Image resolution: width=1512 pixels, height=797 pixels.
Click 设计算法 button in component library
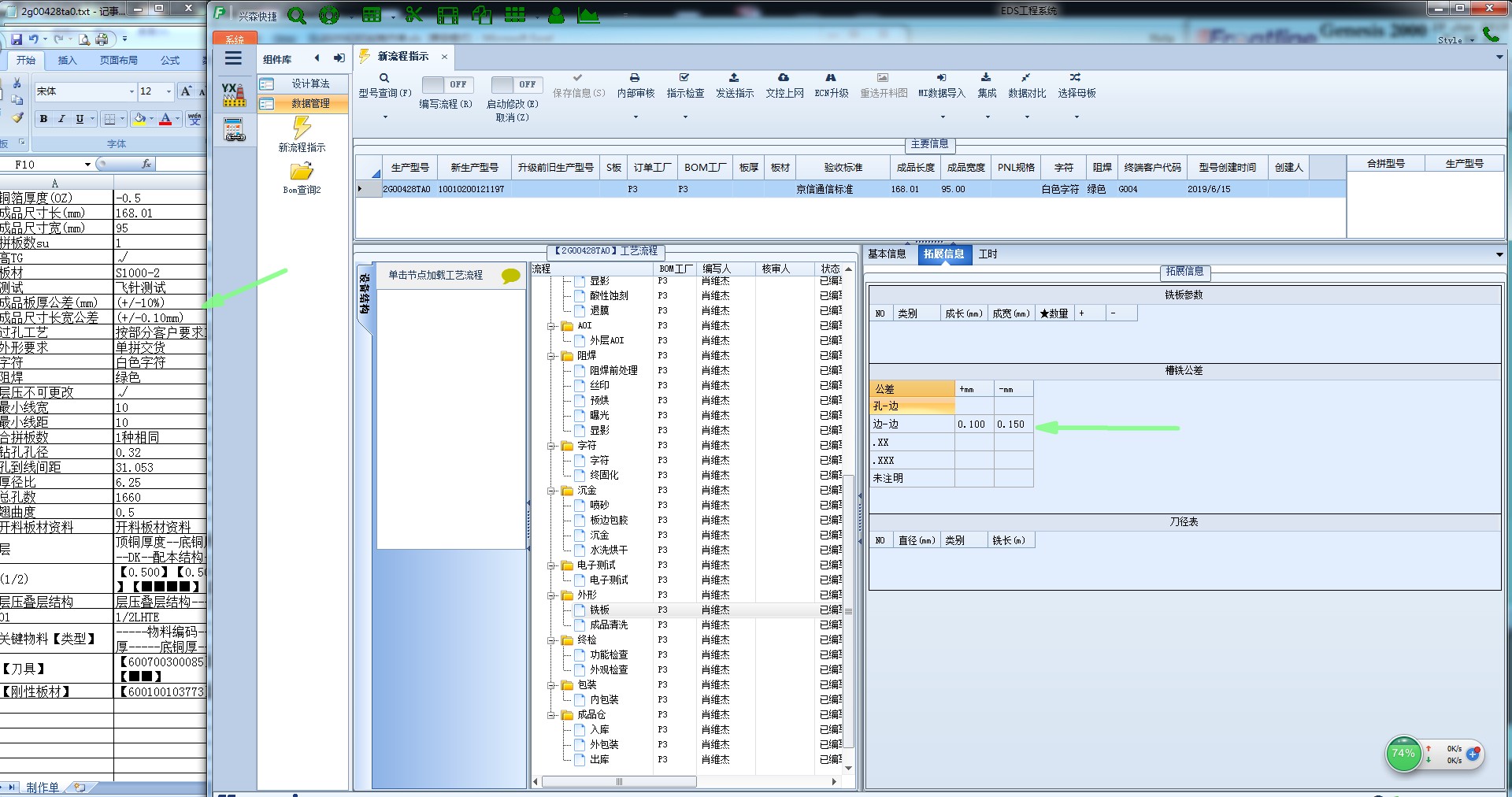(303, 83)
